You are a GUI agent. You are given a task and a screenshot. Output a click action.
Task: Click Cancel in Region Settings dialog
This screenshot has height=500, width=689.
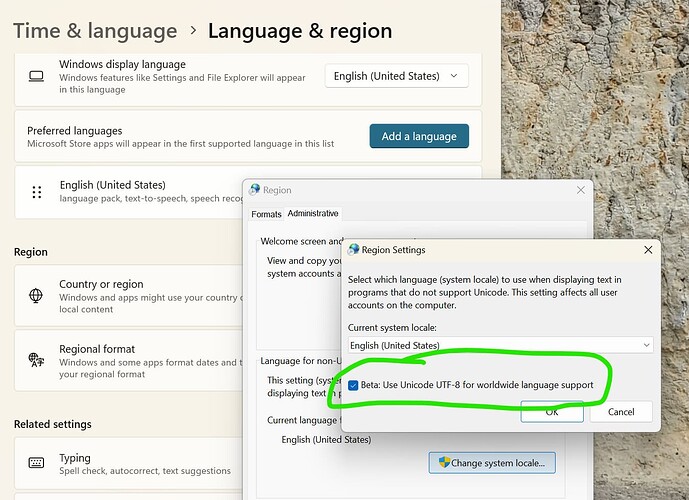621,412
